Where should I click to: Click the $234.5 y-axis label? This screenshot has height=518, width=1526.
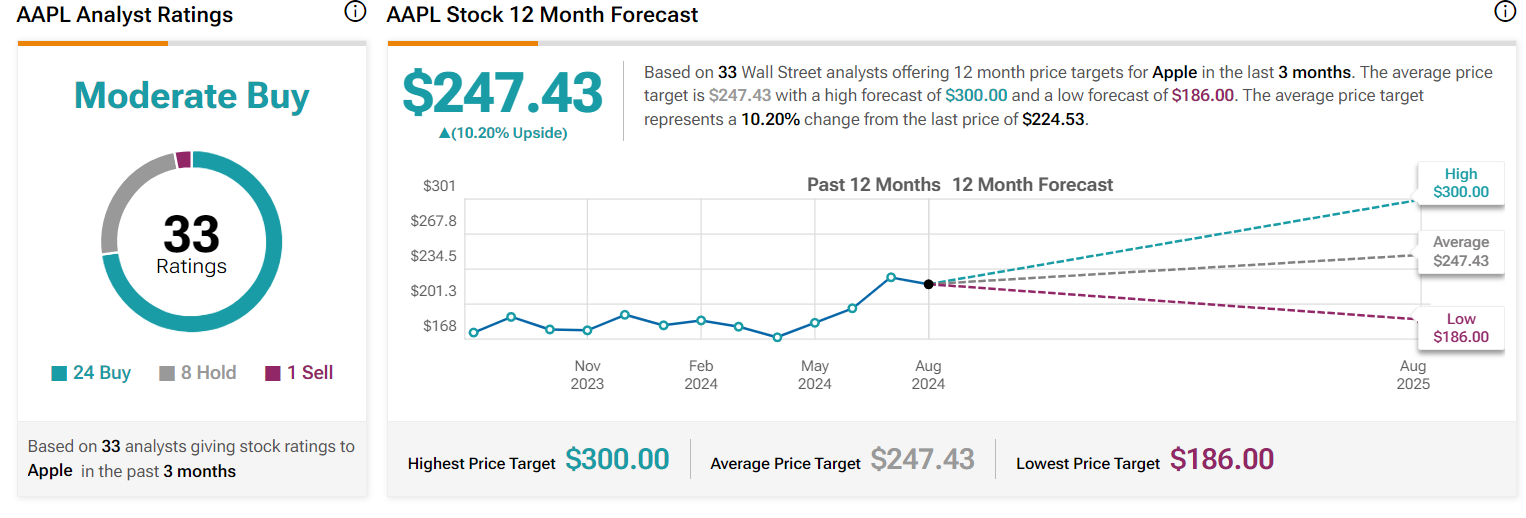tap(433, 256)
